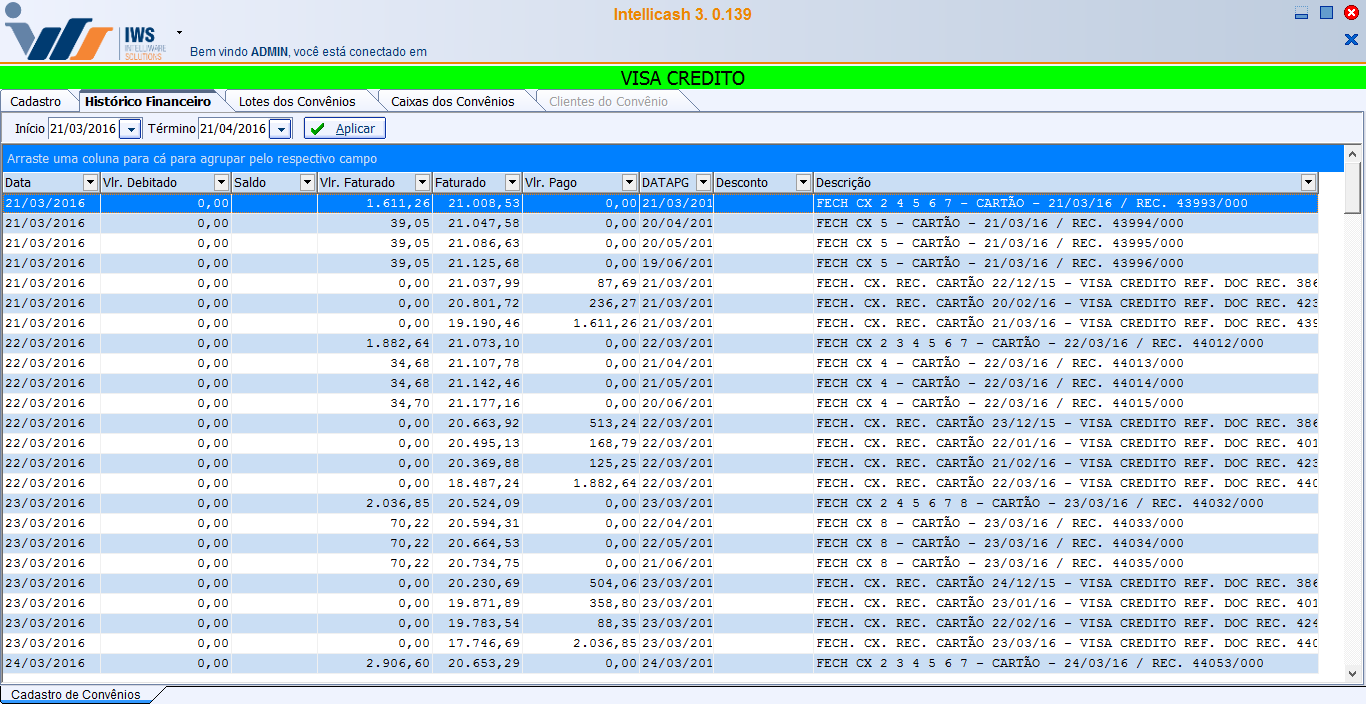This screenshot has width=1366, height=704.
Task: Select the row with REC. 43993/000
Action: [x=660, y=203]
